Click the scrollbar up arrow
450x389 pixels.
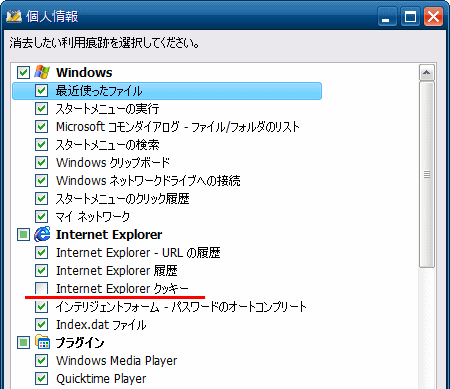pyautogui.click(x=427, y=72)
